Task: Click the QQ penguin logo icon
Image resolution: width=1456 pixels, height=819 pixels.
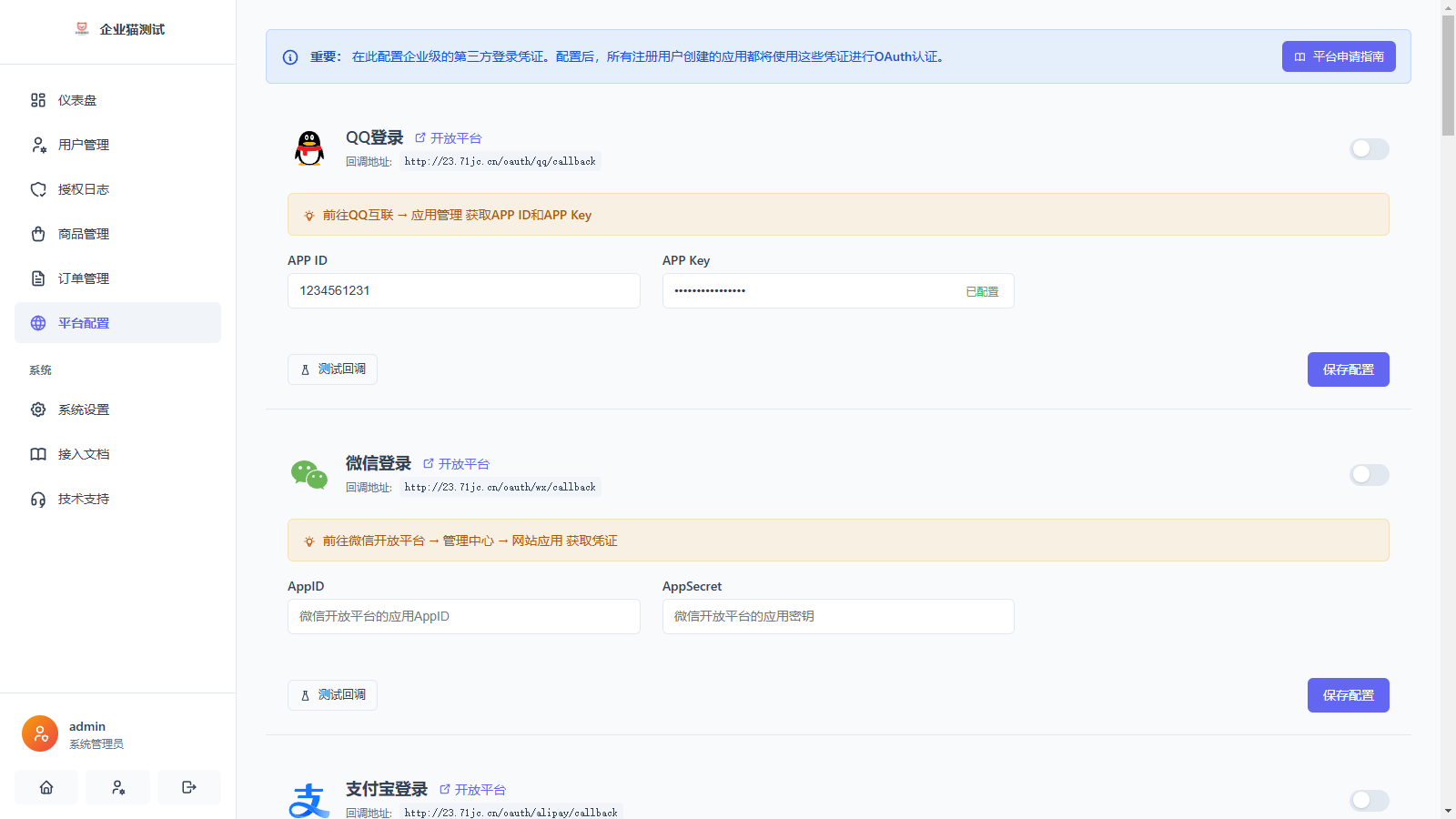Action: (309, 148)
